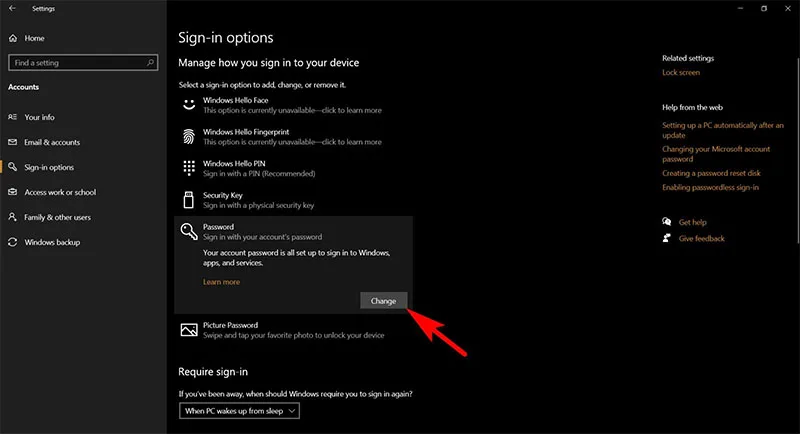The image size is (800, 434).
Task: Open 'Creating a password reset disk' link
Action: pyautogui.click(x=711, y=173)
